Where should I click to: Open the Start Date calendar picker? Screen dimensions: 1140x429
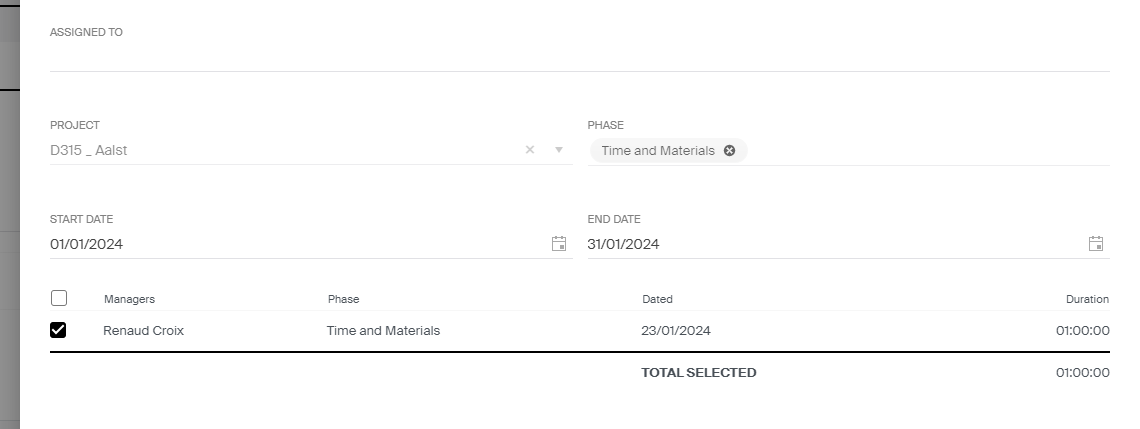558,244
